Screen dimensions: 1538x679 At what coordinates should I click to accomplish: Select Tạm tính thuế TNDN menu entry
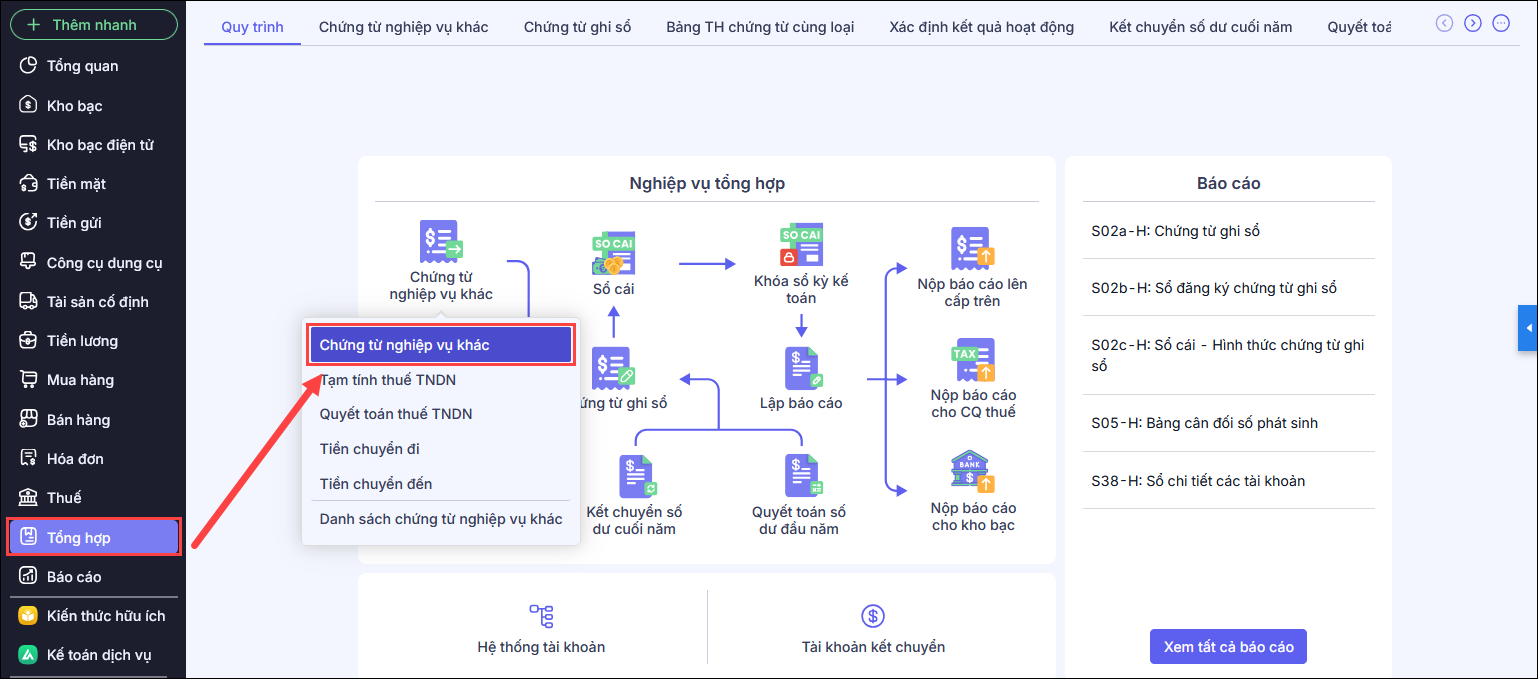click(388, 380)
